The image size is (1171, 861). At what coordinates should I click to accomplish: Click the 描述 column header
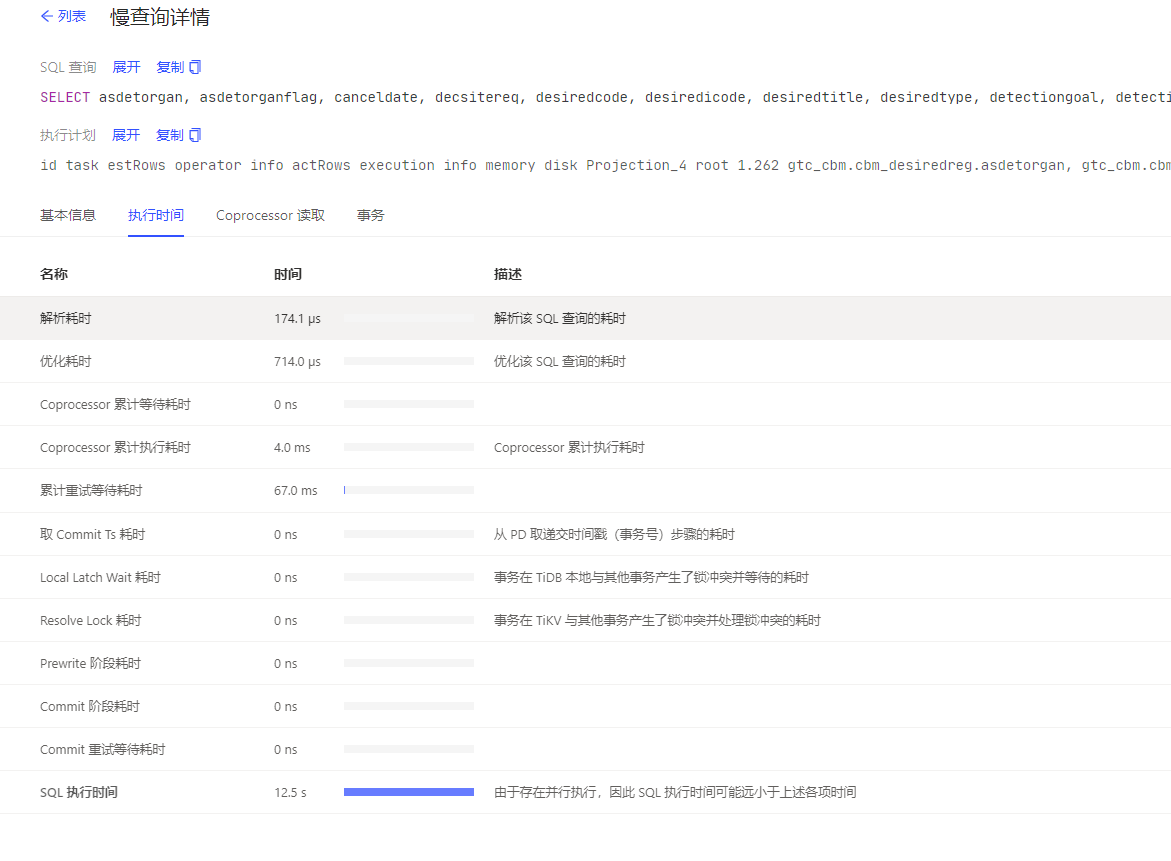click(x=508, y=274)
